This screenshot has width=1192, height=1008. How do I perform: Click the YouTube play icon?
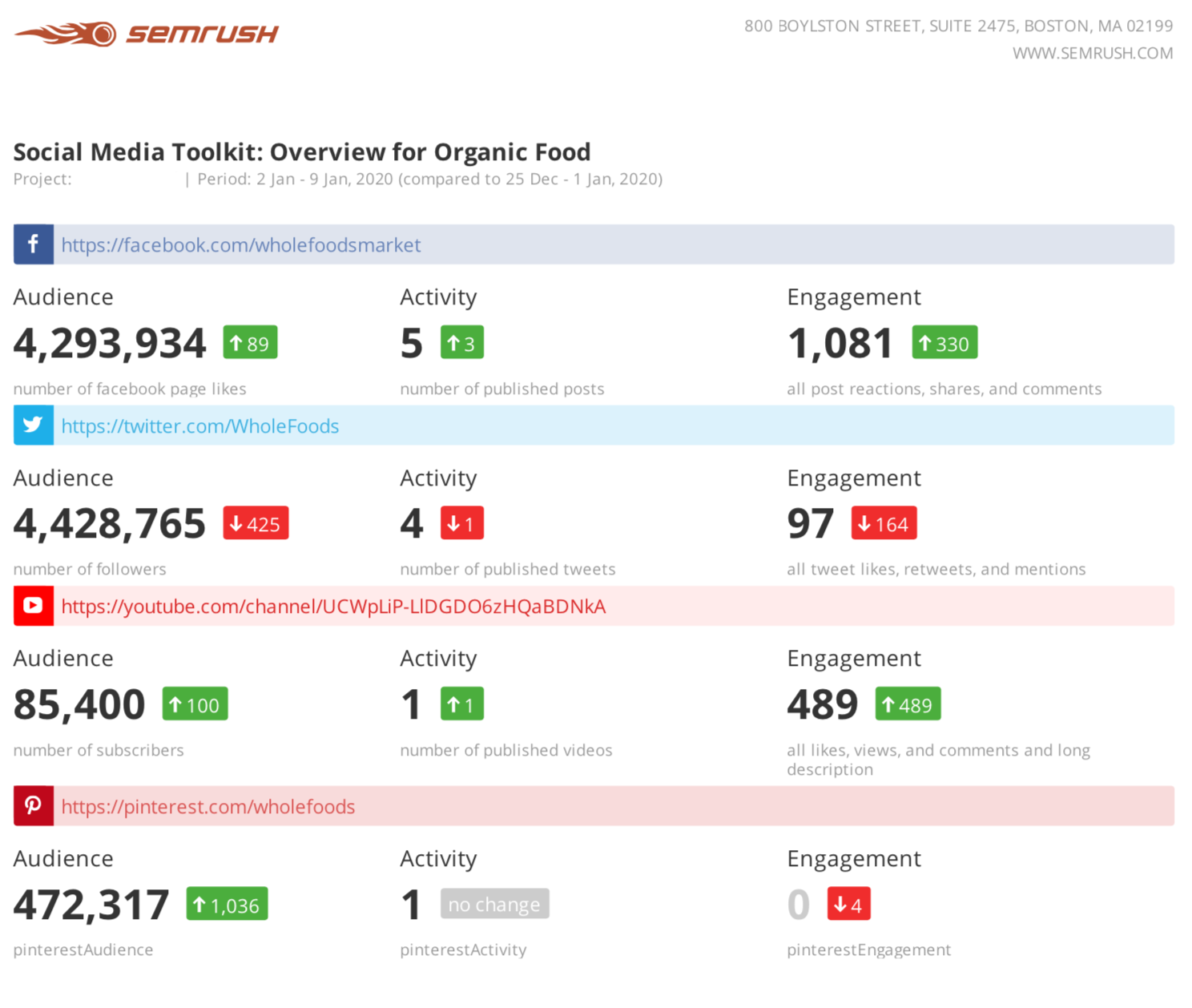tap(33, 606)
